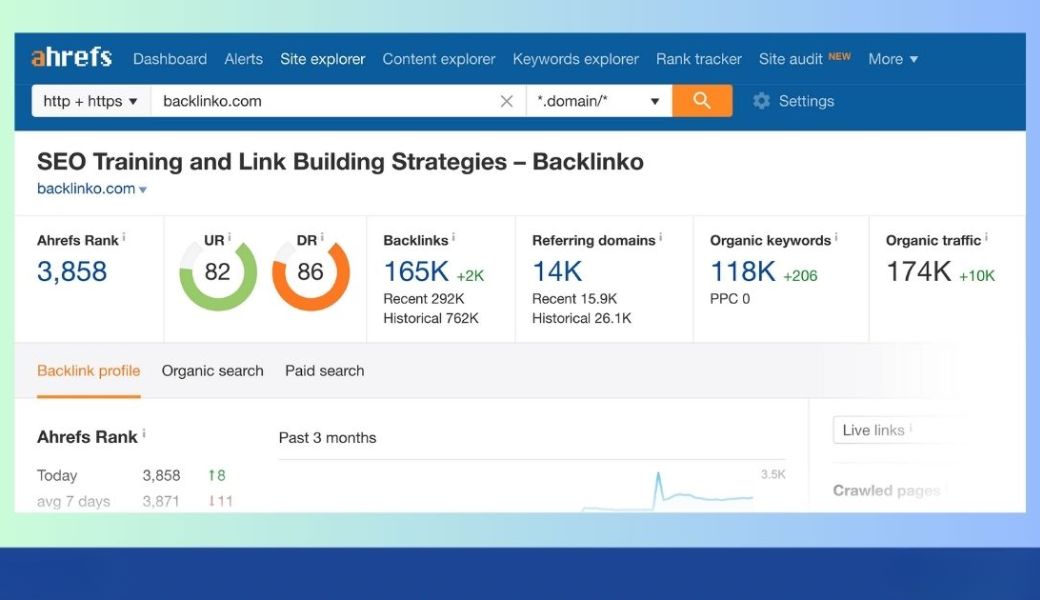Viewport: 1040px width, 600px height.
Task: Click info icon beside UR
Action: coord(229,237)
